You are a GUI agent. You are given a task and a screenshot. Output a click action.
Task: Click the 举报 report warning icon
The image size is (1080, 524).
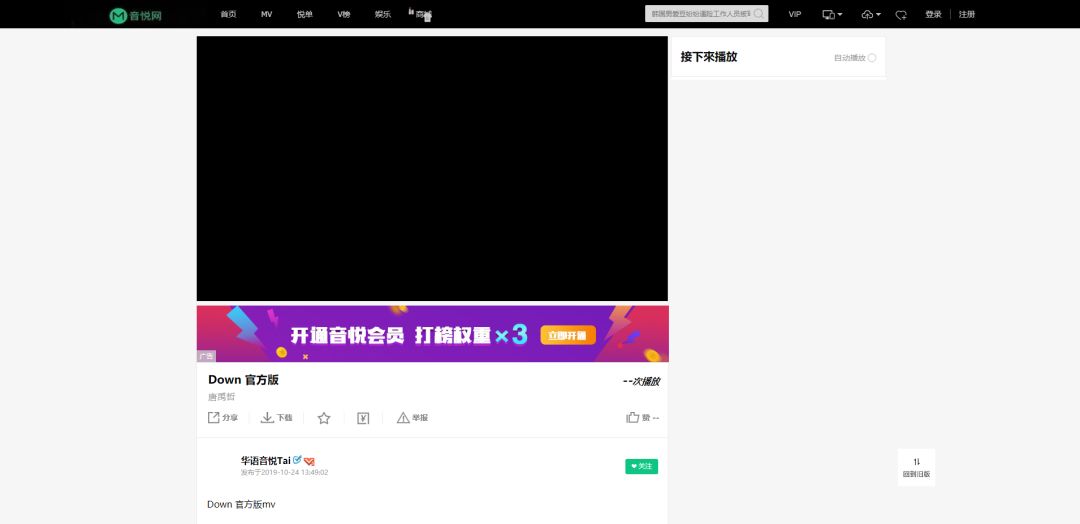(403, 417)
